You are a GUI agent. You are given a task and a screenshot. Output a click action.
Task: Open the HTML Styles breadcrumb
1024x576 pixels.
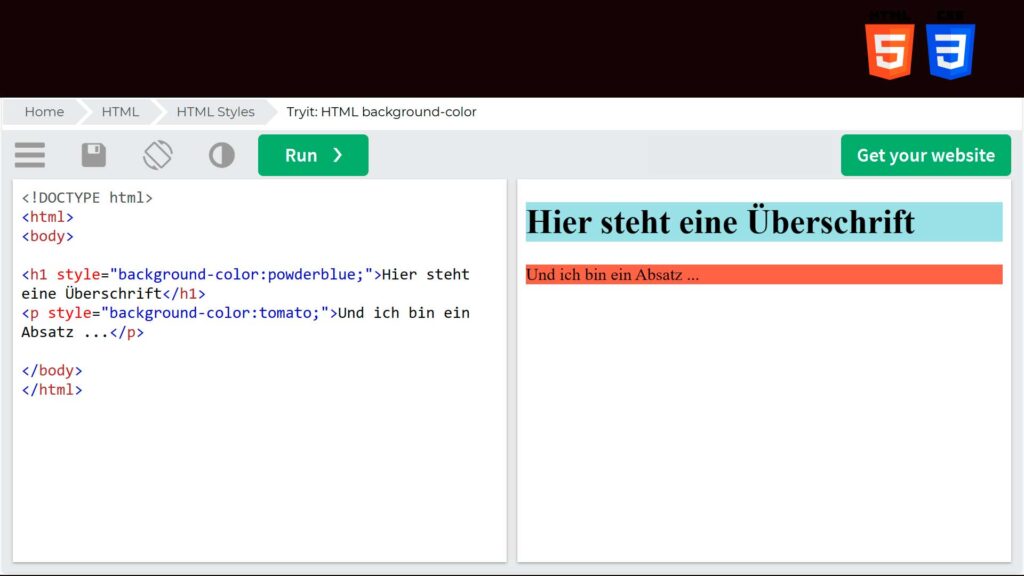pos(216,112)
